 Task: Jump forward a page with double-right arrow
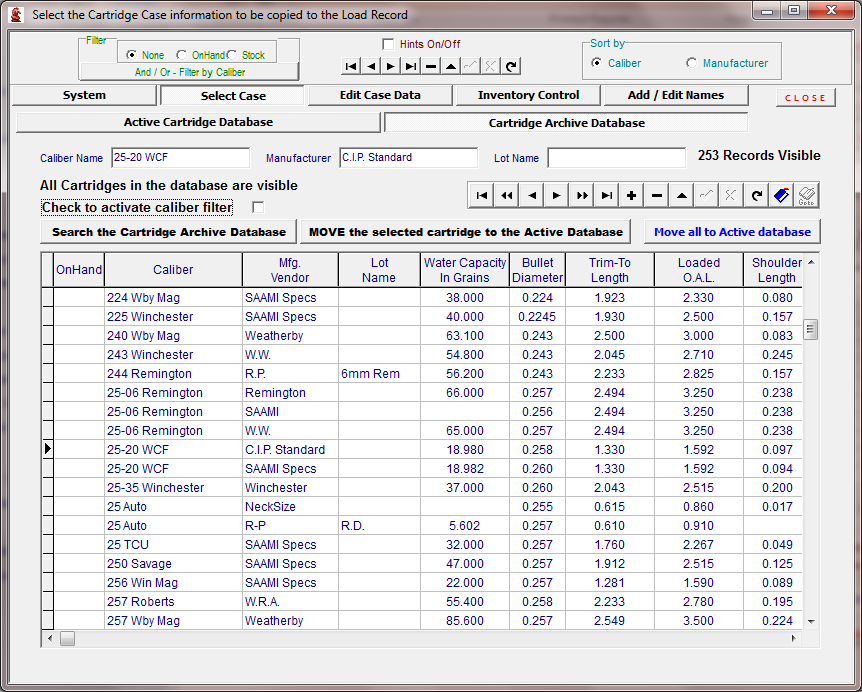(582, 195)
